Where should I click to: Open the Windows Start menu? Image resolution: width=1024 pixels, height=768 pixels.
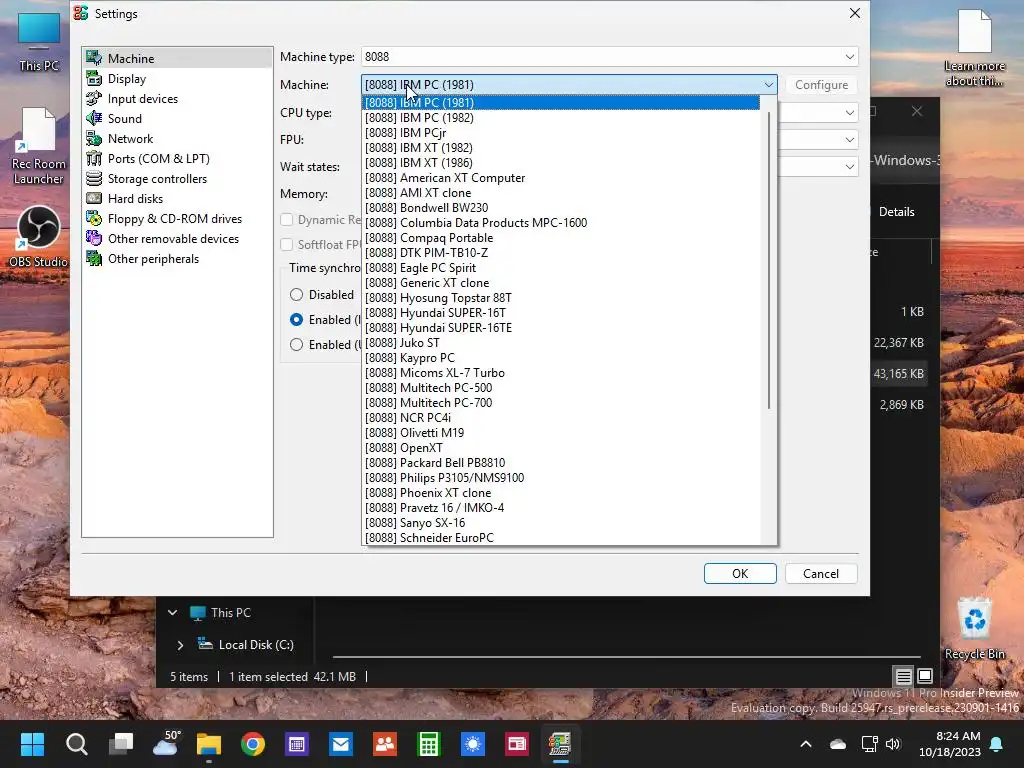pos(32,744)
